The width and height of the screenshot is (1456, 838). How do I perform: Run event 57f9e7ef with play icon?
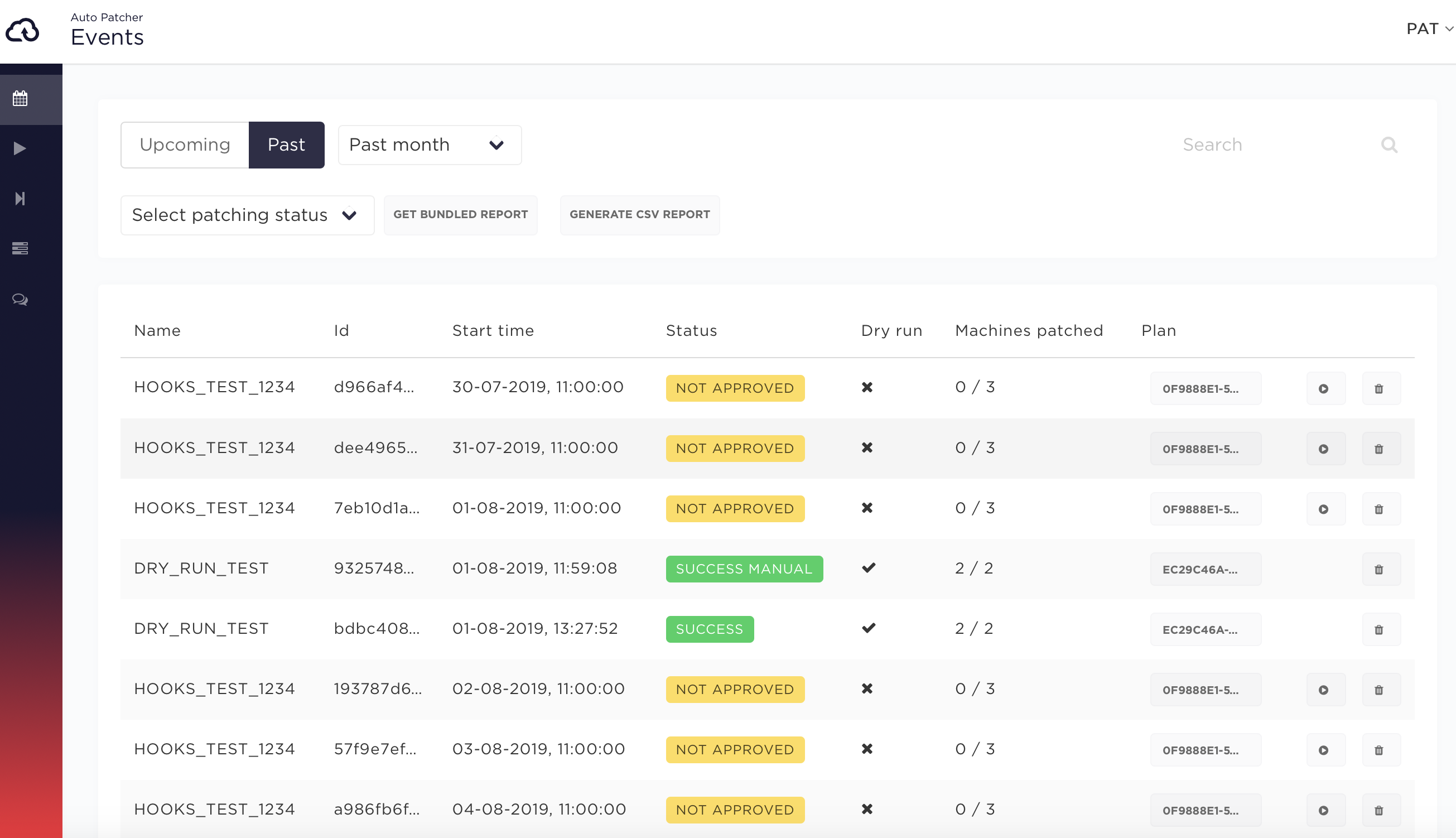coord(1325,750)
